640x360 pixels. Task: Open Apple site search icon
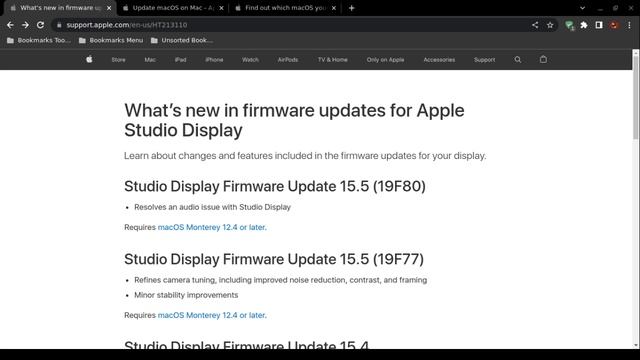[x=518, y=60]
